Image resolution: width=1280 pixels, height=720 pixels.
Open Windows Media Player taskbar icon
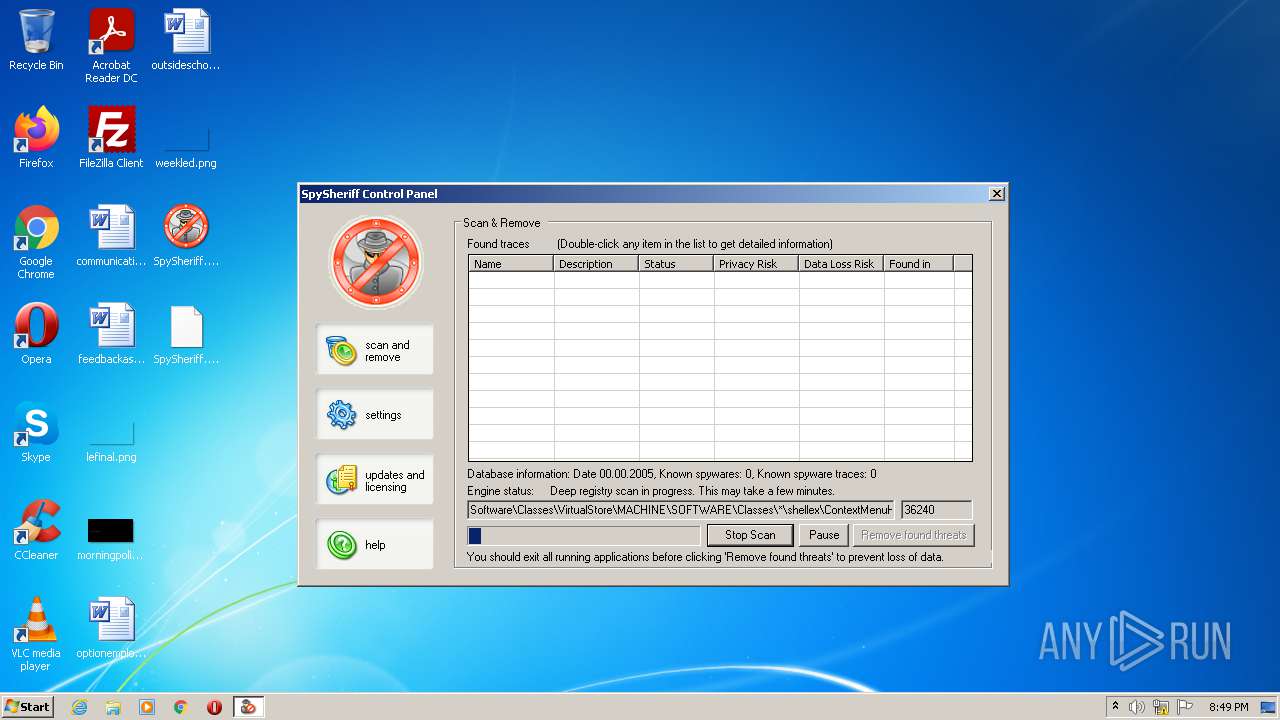click(147, 707)
